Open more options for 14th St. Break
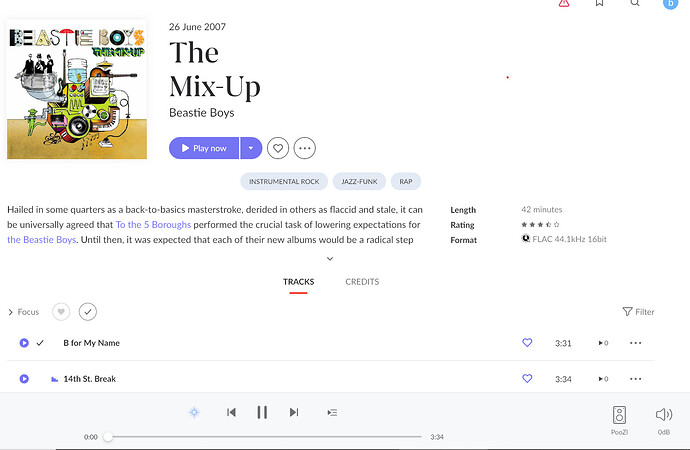The height and width of the screenshot is (450, 690). pyautogui.click(x=635, y=379)
